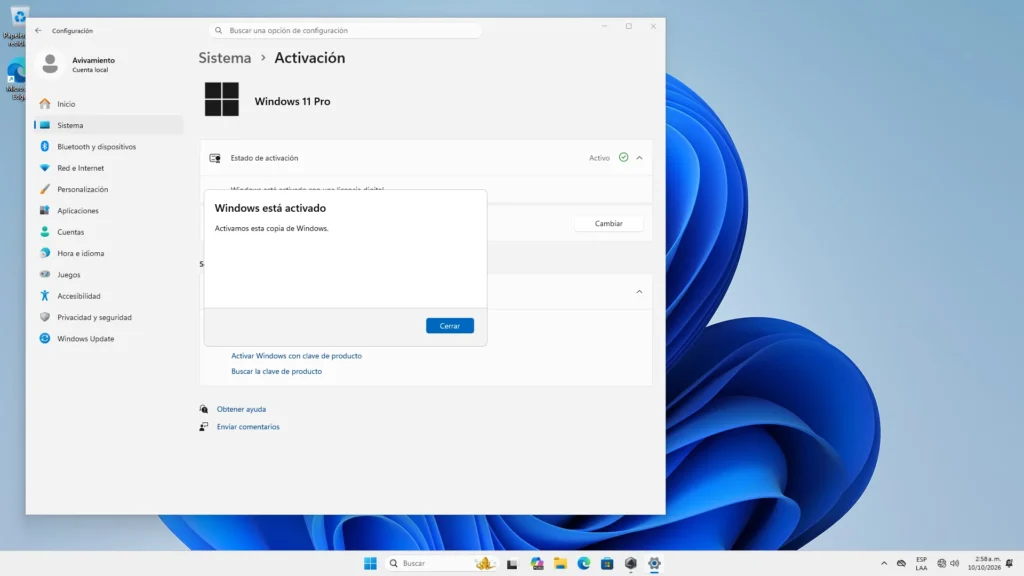Open Microsoft Store from the taskbar
Screen dimensions: 1024x576
click(x=607, y=564)
